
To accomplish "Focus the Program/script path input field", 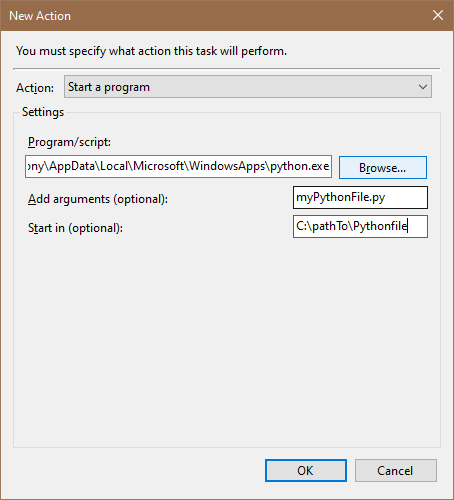I will click(178, 166).
